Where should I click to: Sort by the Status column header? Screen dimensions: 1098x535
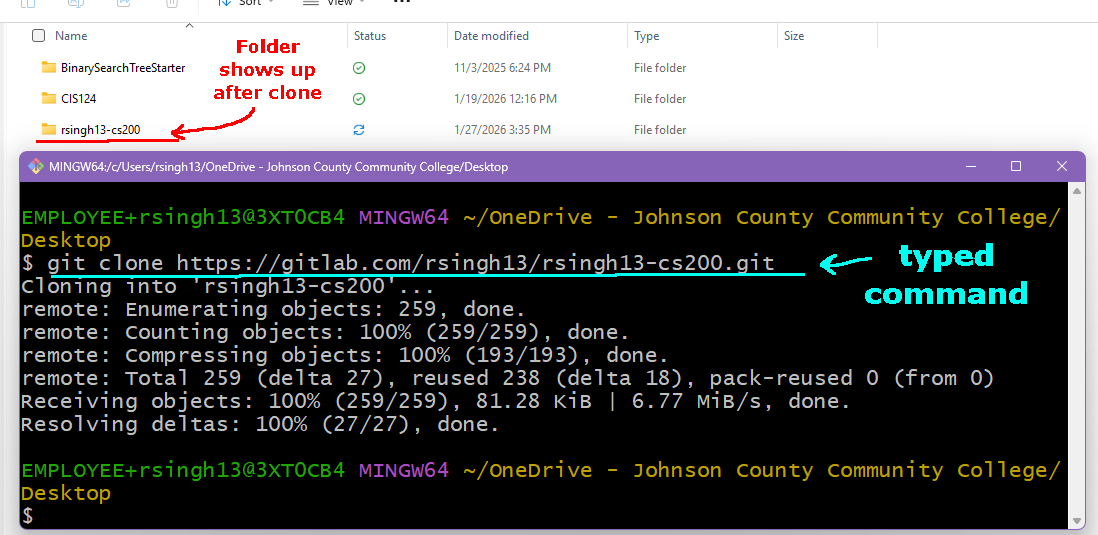(370, 36)
